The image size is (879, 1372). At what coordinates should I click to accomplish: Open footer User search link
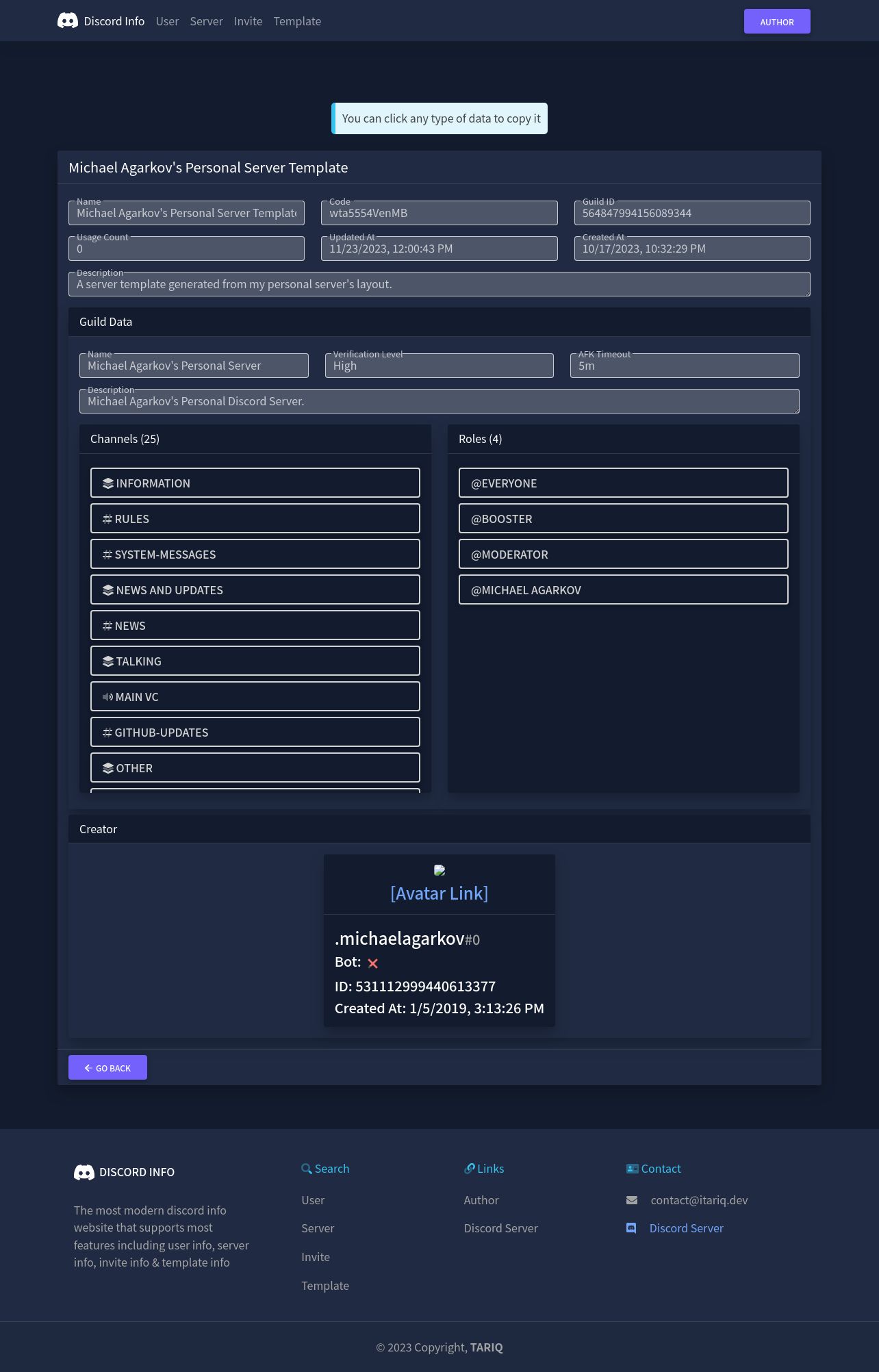point(313,1200)
